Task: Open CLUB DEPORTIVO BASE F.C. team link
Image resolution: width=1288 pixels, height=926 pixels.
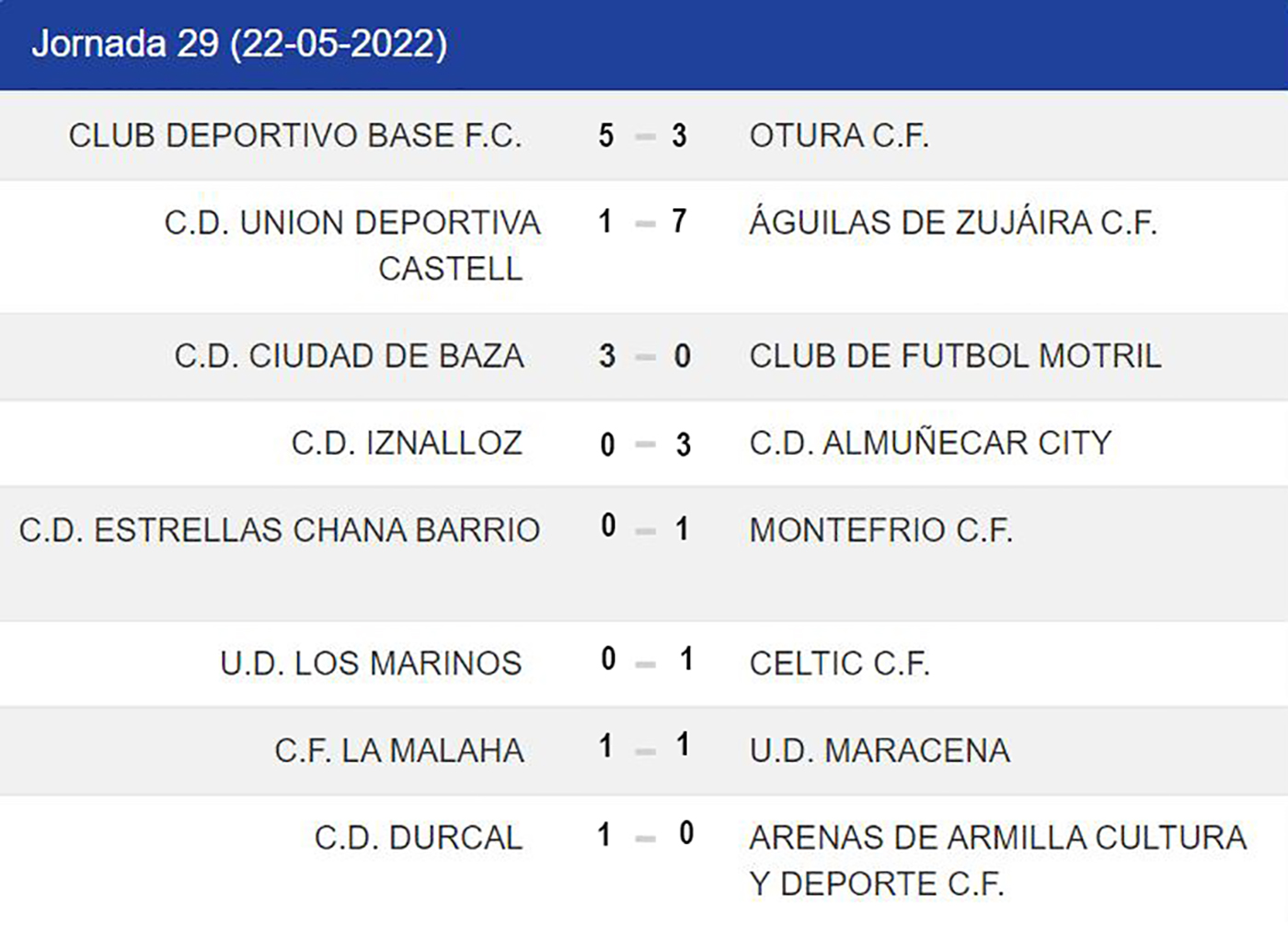Action: click(295, 136)
